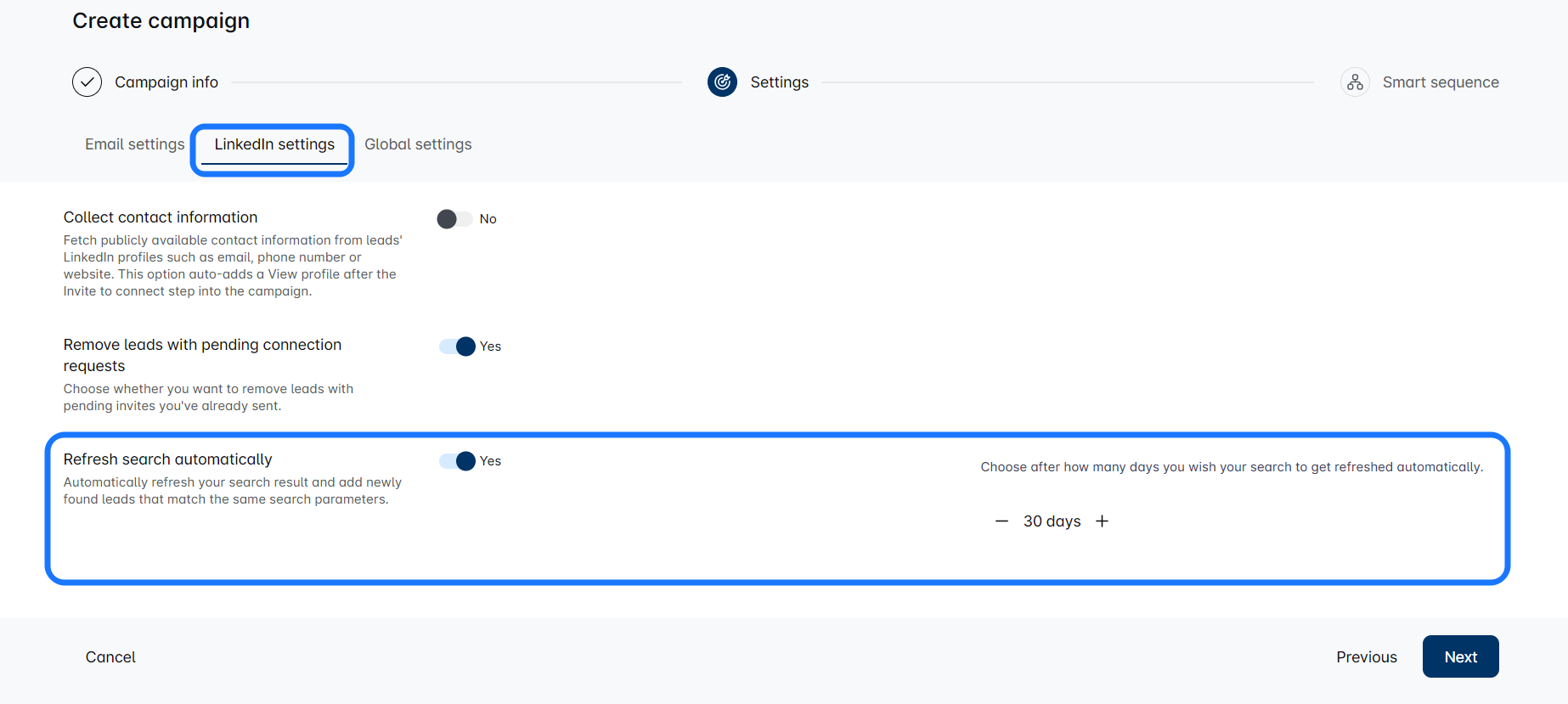Click the 30 days value field
1568x704 pixels.
[1052, 521]
